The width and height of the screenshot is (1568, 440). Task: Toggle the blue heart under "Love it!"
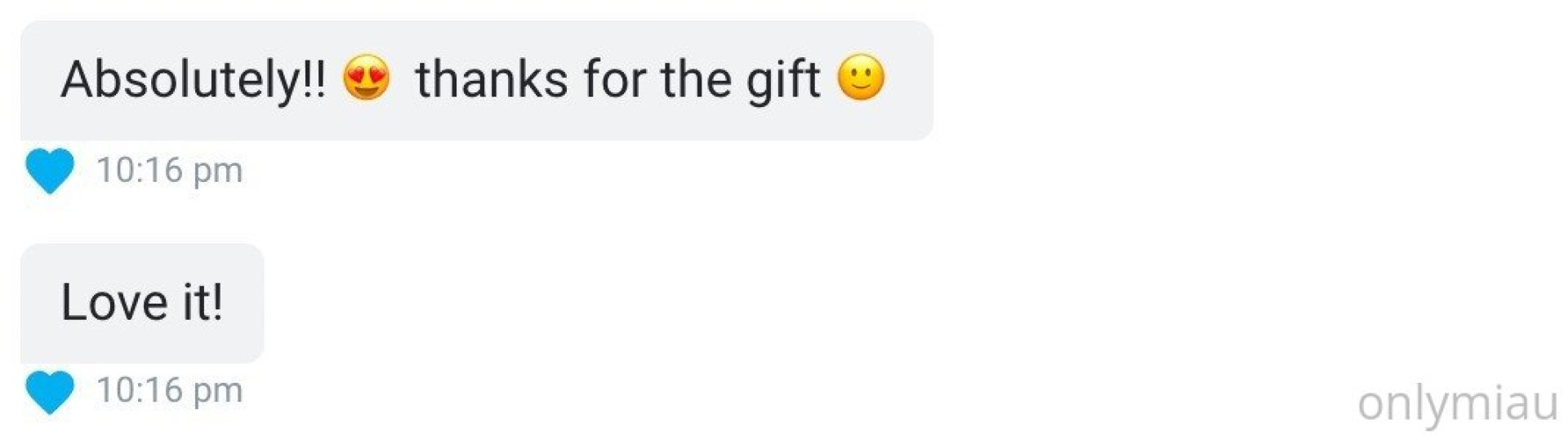pyautogui.click(x=50, y=391)
